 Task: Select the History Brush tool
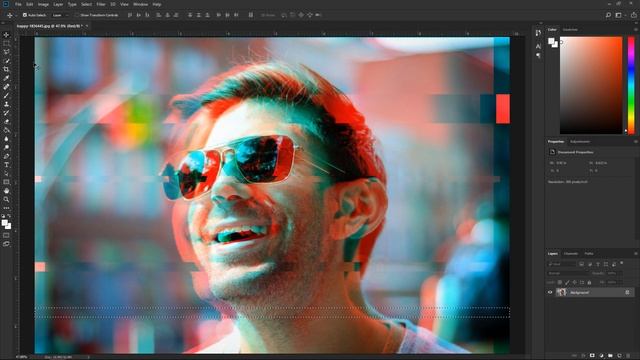(6, 113)
